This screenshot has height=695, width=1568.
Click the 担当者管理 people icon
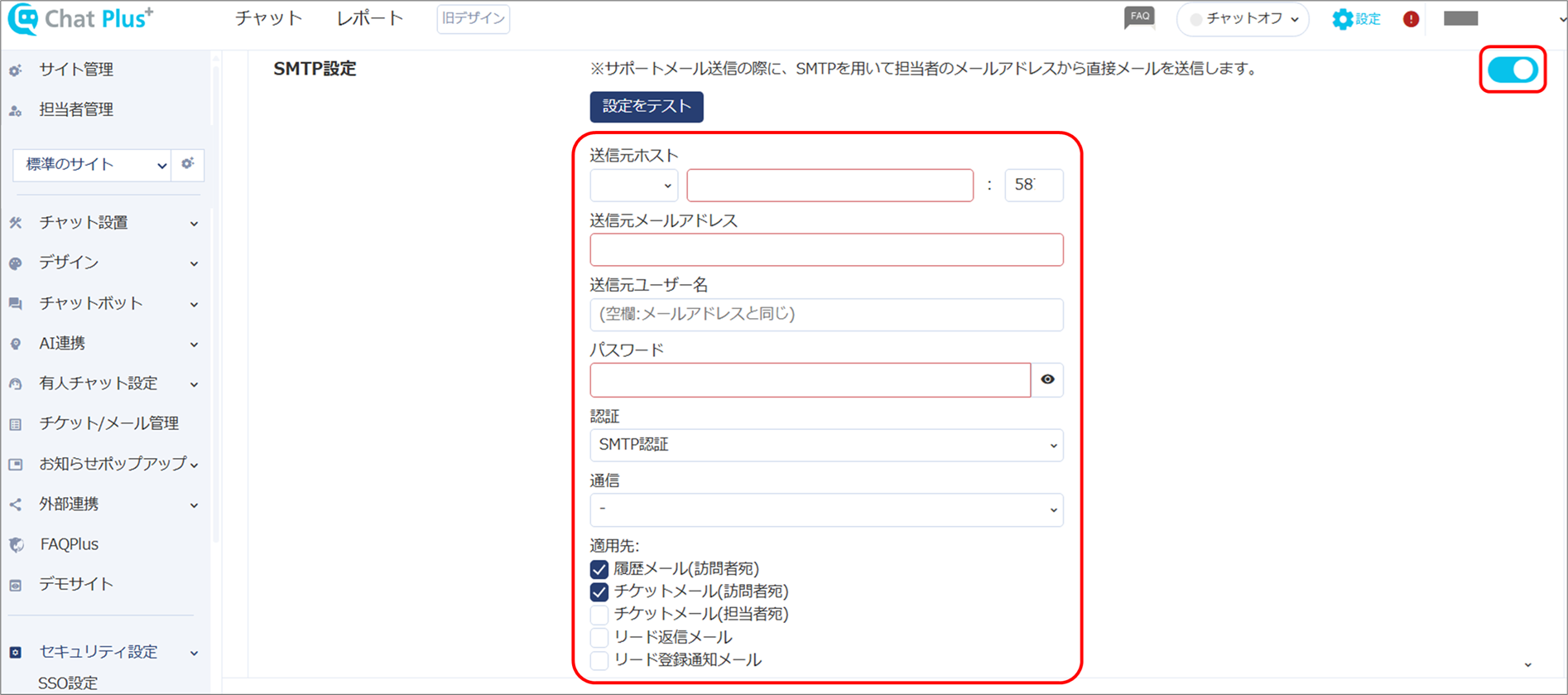pos(16,110)
